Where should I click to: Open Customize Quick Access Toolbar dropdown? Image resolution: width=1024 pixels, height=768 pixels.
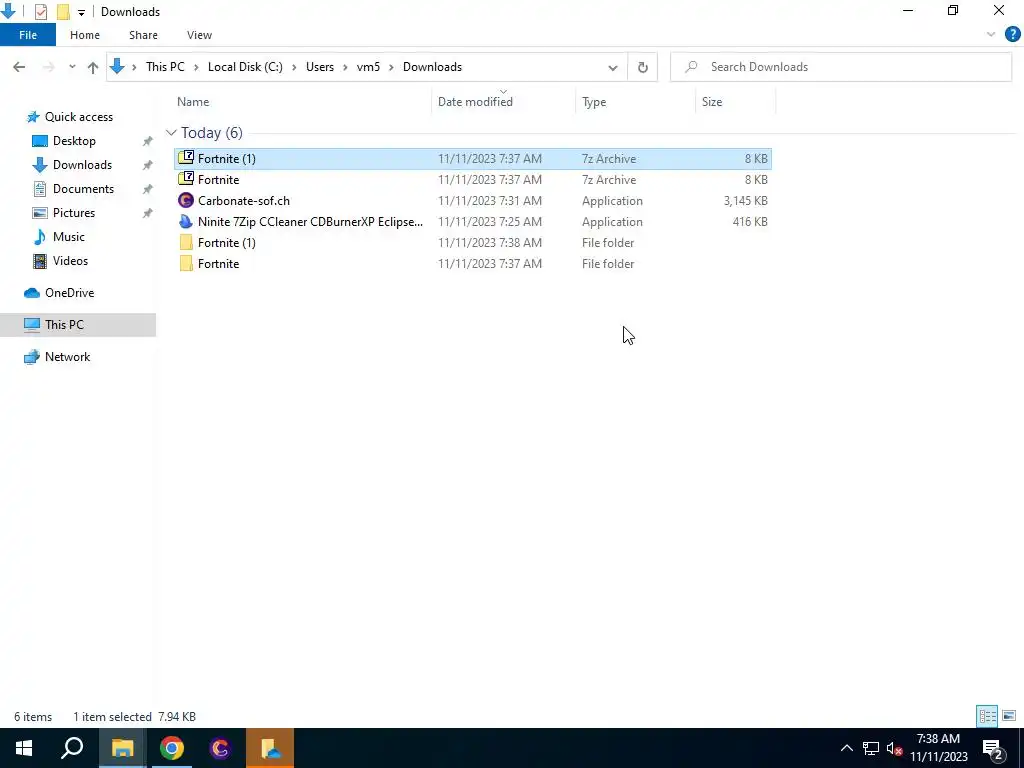(x=81, y=12)
